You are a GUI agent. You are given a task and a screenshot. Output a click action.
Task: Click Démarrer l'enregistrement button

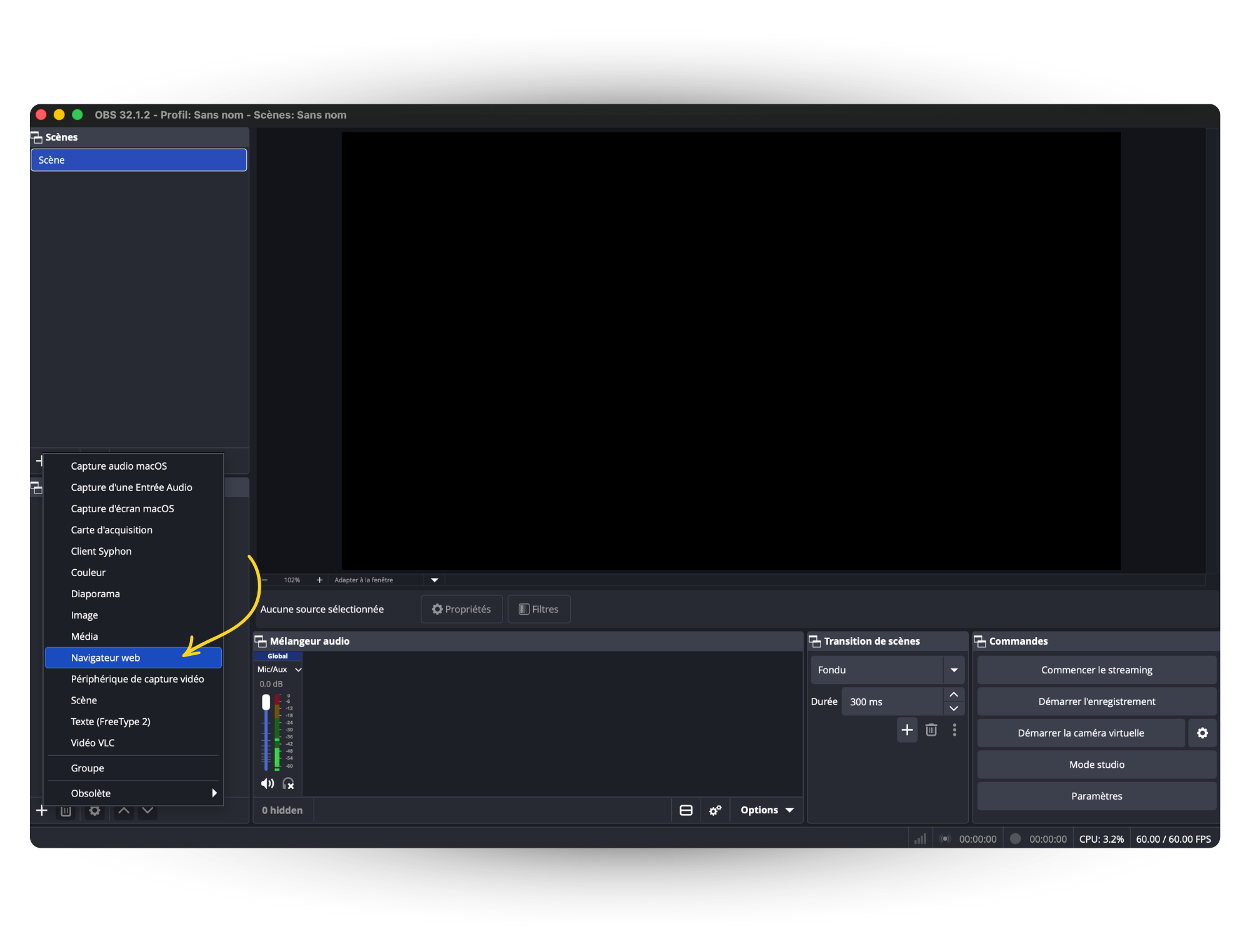pos(1096,702)
